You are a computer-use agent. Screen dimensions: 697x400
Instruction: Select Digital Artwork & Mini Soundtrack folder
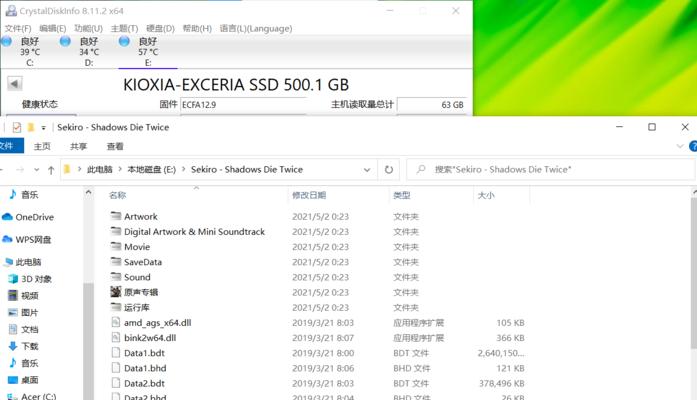[187, 232]
